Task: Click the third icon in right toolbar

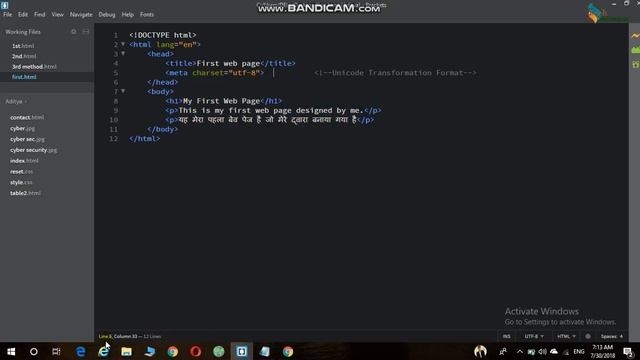Action: [635, 64]
